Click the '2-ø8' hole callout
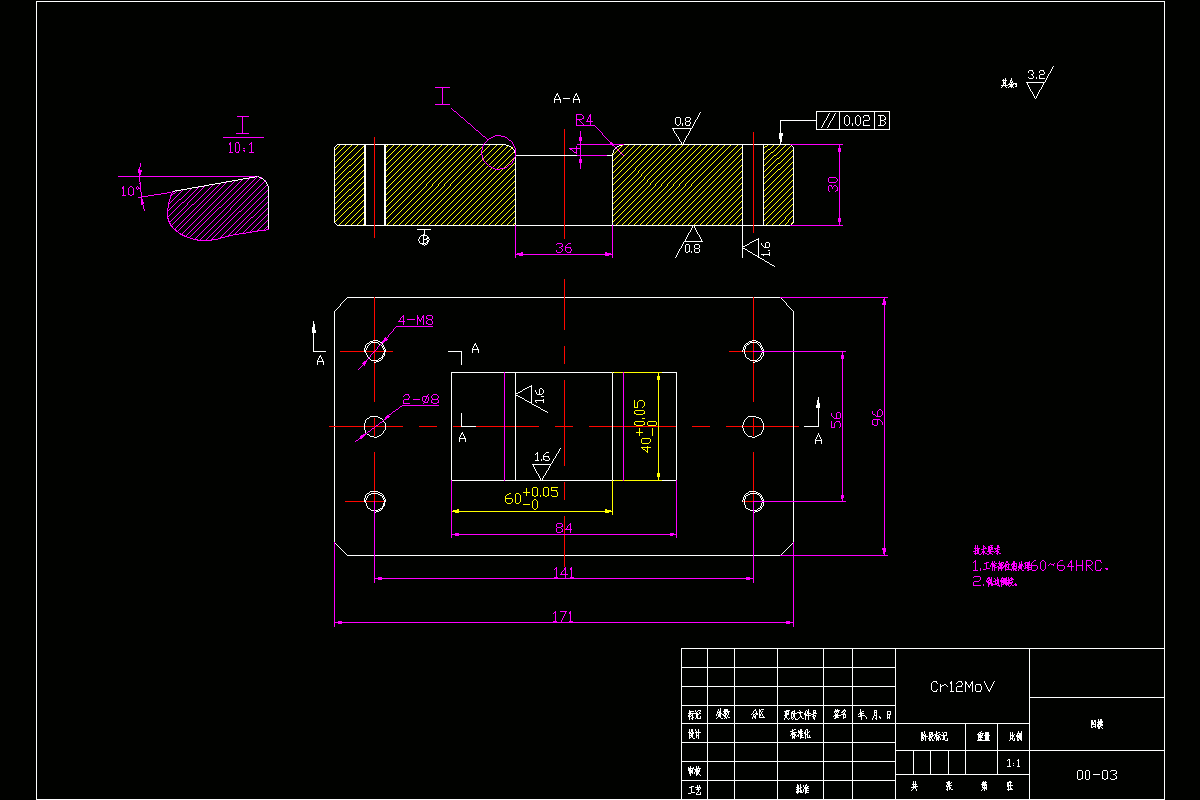 click(421, 399)
